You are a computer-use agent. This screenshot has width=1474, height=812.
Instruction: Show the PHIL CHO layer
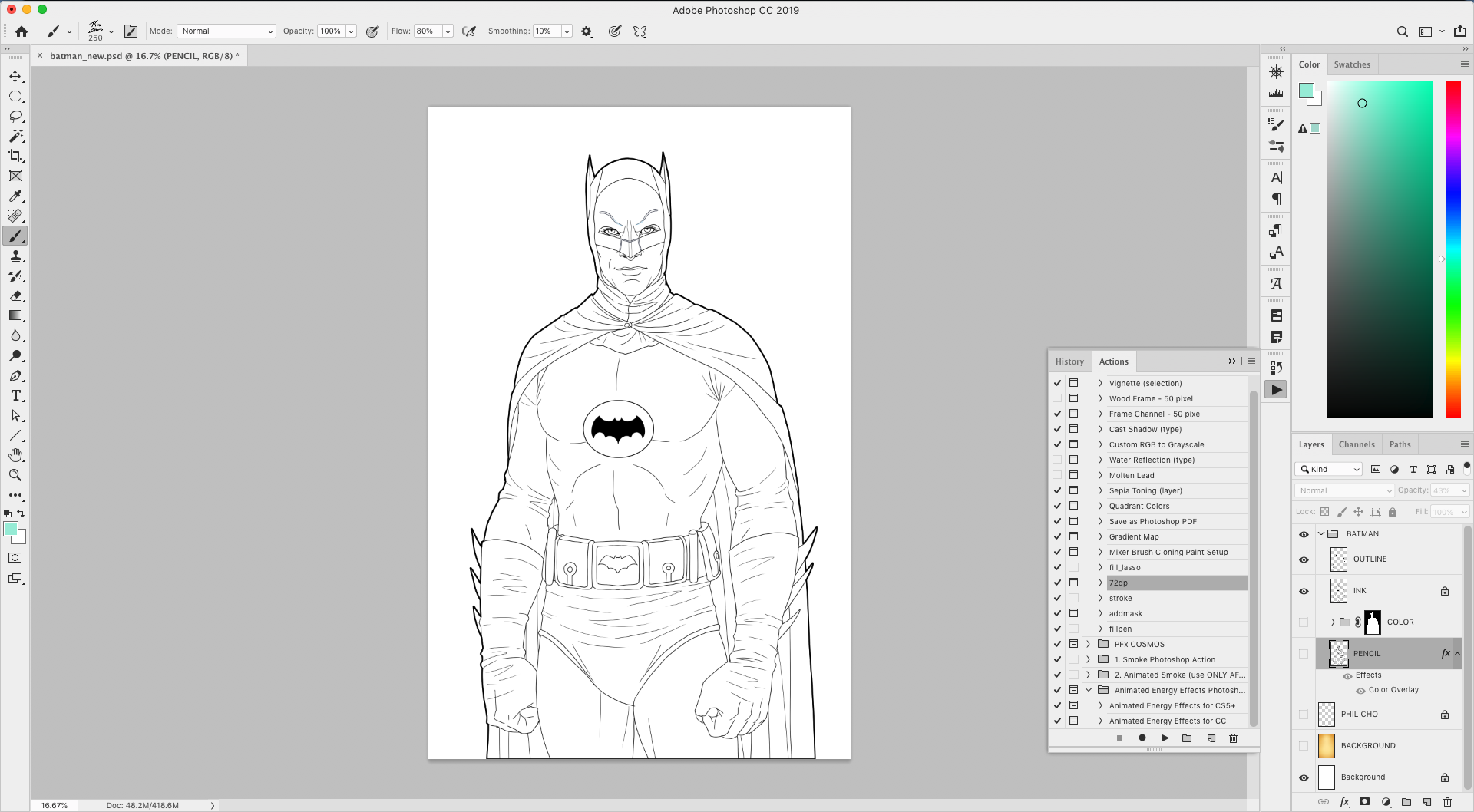(1304, 715)
